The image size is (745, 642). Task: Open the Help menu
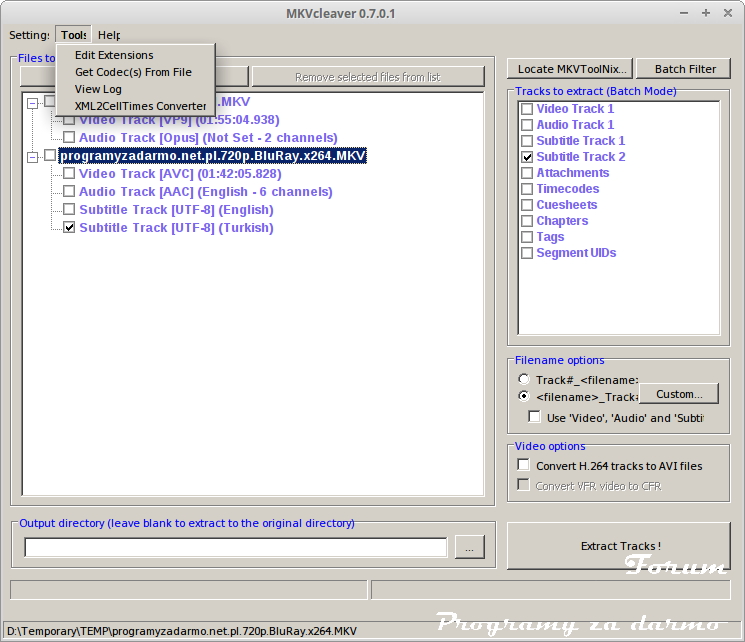click(x=109, y=35)
